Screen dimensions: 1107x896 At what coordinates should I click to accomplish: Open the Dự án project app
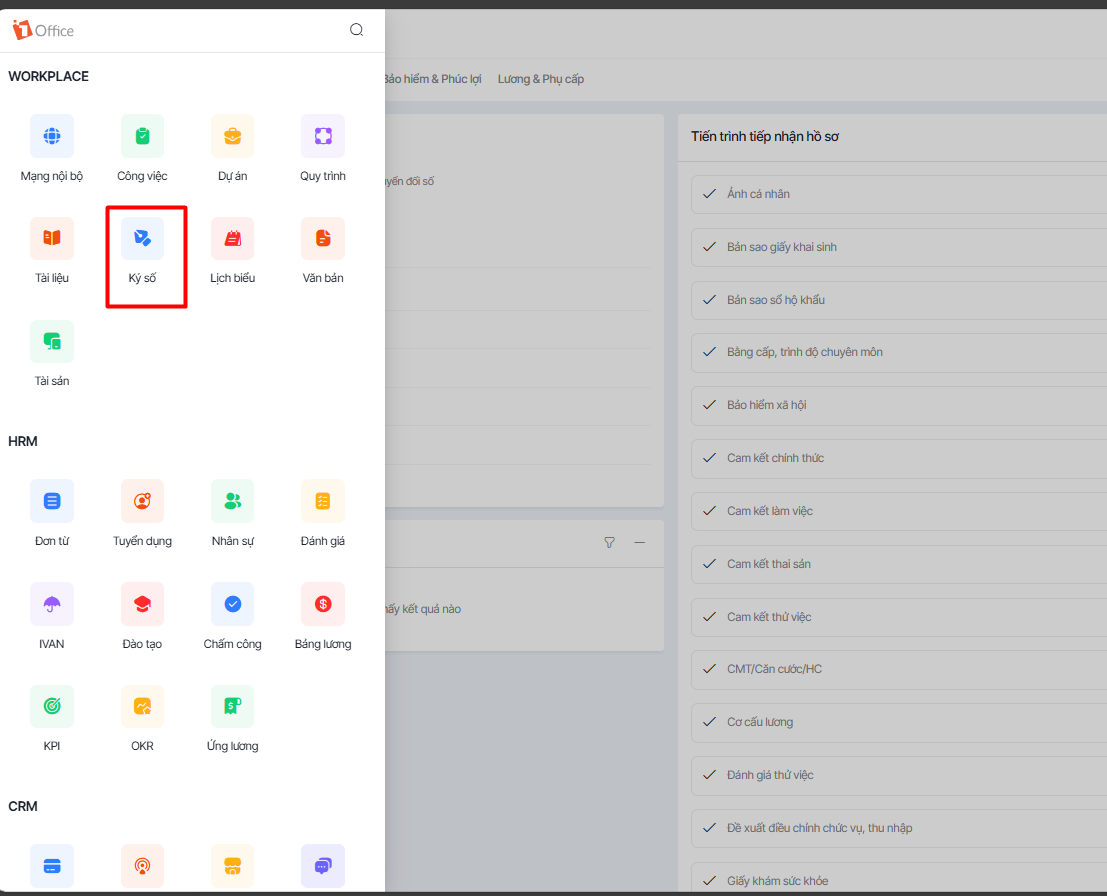[232, 136]
